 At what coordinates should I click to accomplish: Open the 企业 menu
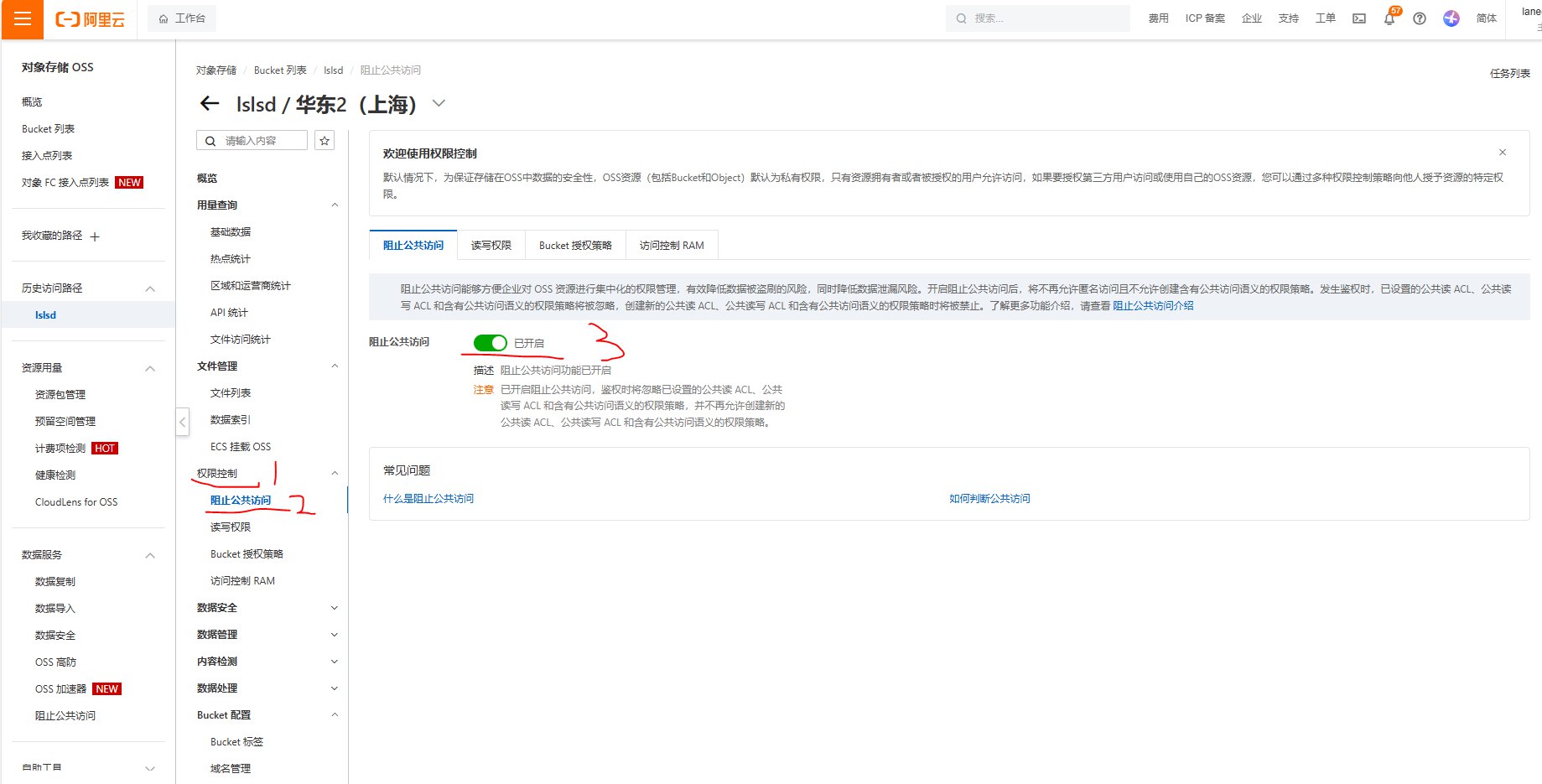point(1252,18)
